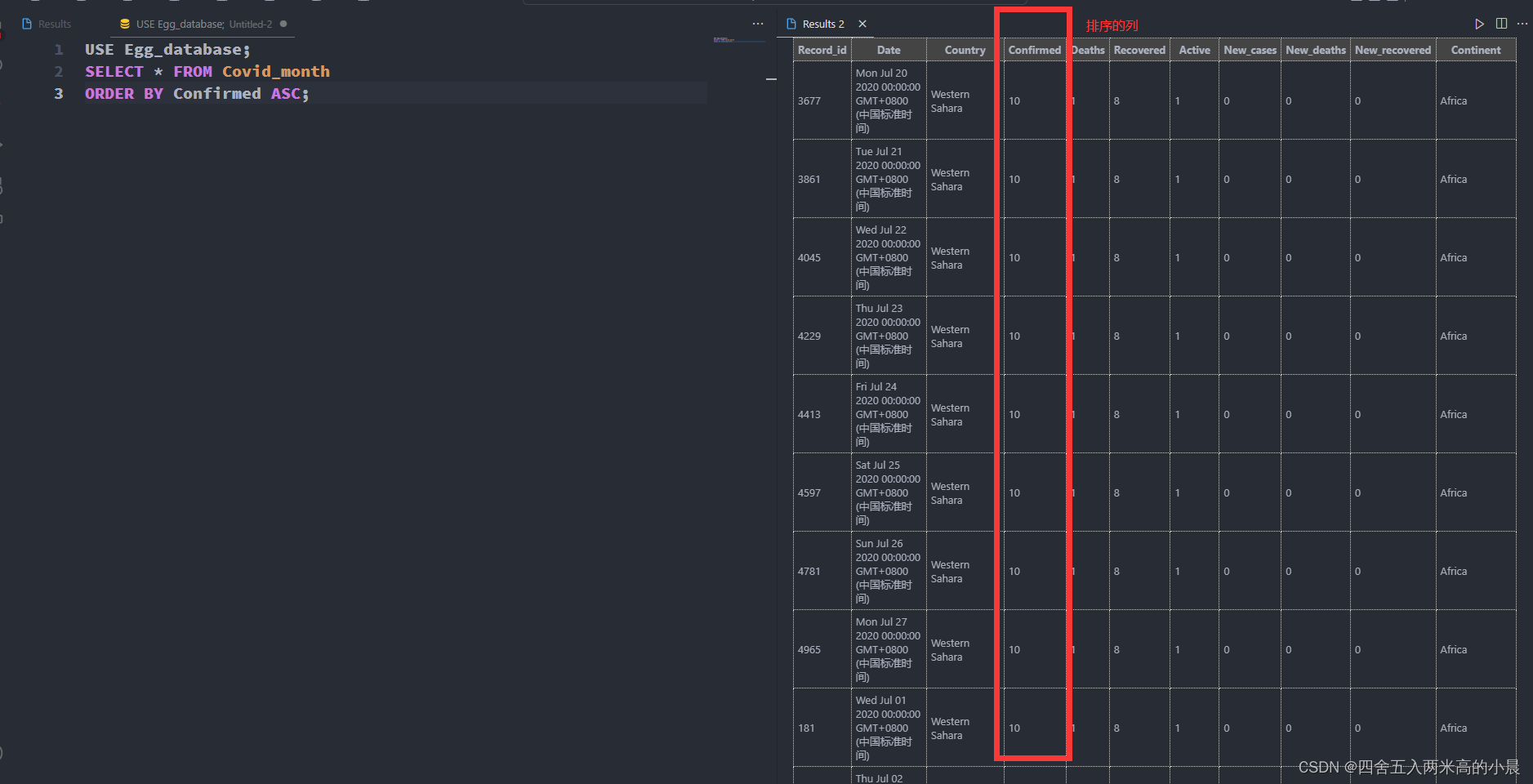
Task: Click Recovered value 8 in the 4045 row
Action: (x=1139, y=257)
